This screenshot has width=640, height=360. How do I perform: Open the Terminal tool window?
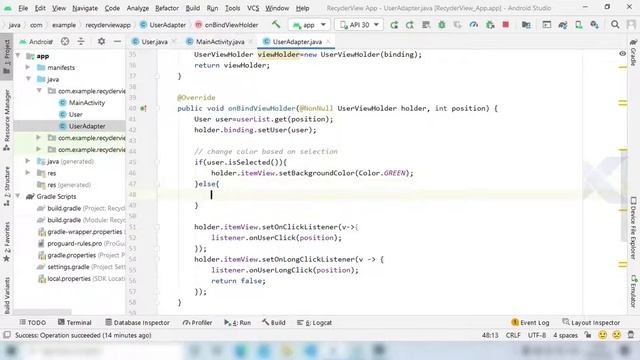tap(75, 322)
